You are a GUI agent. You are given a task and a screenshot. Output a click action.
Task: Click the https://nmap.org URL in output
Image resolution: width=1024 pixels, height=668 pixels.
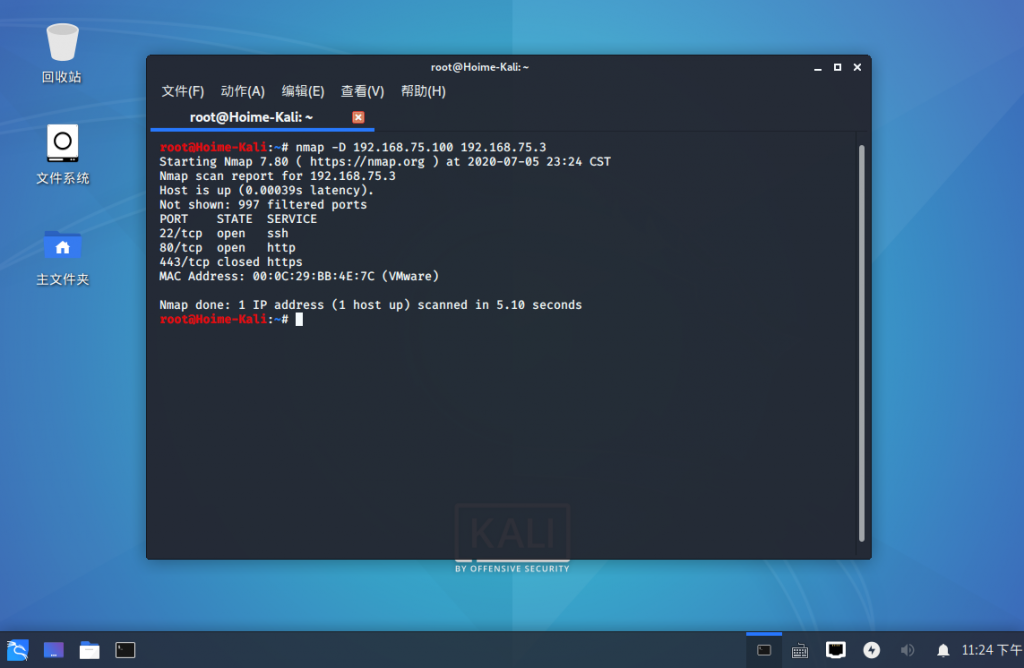tap(367, 161)
